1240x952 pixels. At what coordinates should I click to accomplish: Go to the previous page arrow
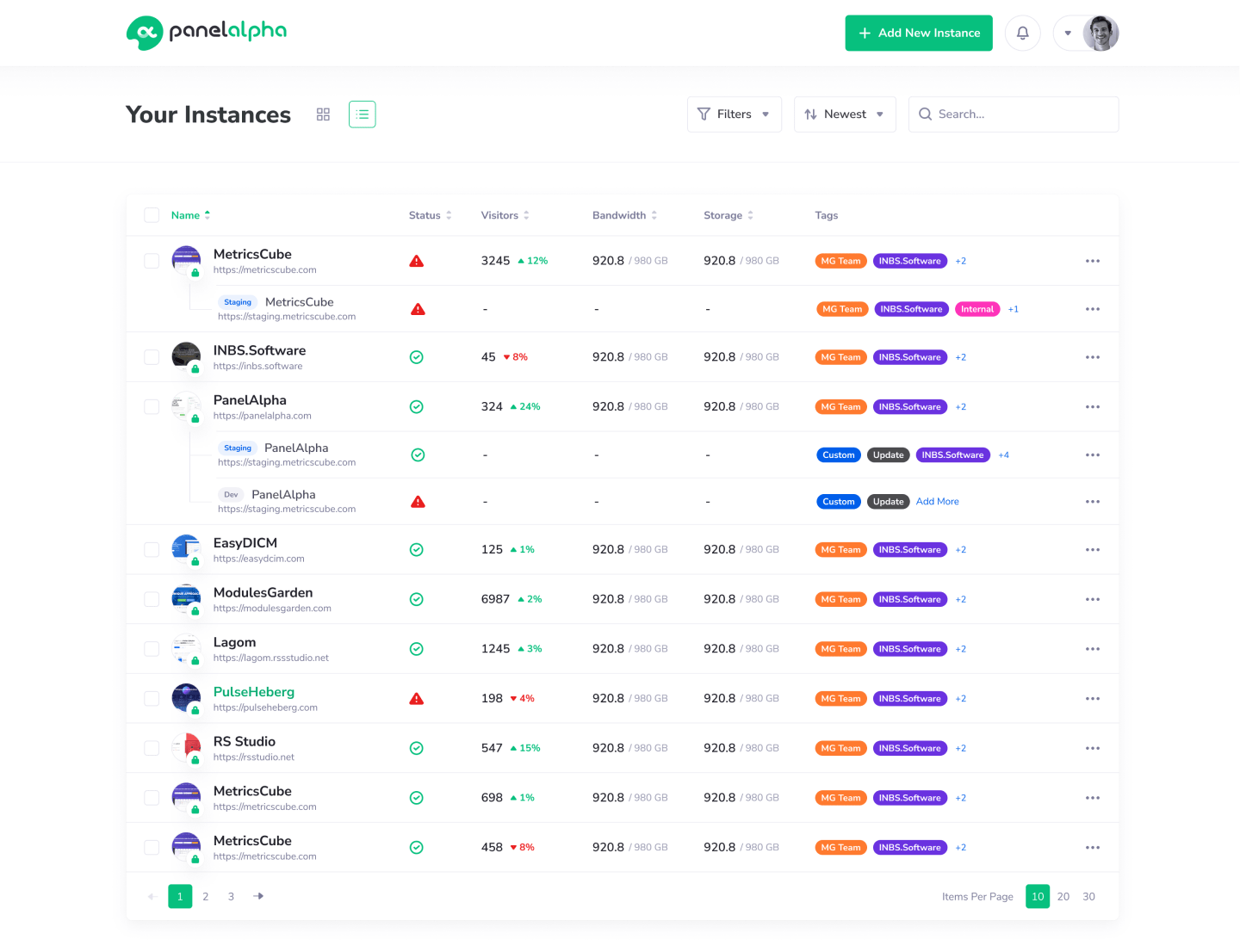151,897
